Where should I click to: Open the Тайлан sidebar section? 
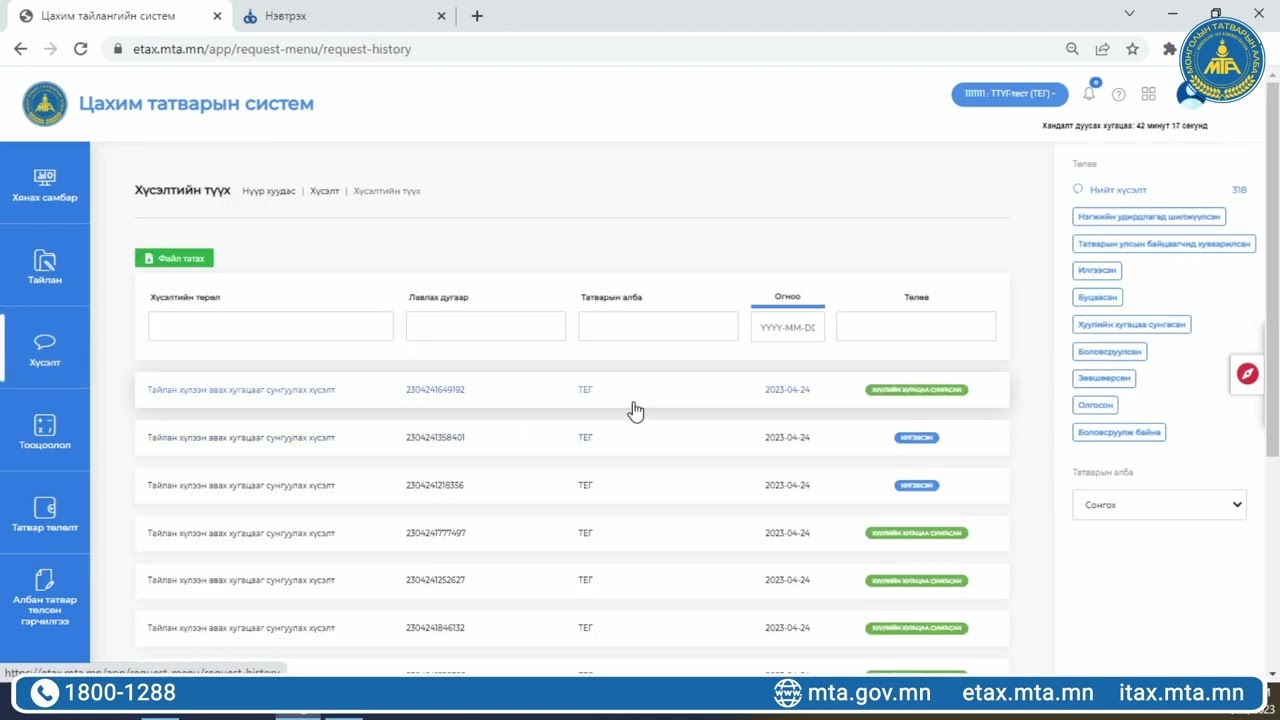44,267
